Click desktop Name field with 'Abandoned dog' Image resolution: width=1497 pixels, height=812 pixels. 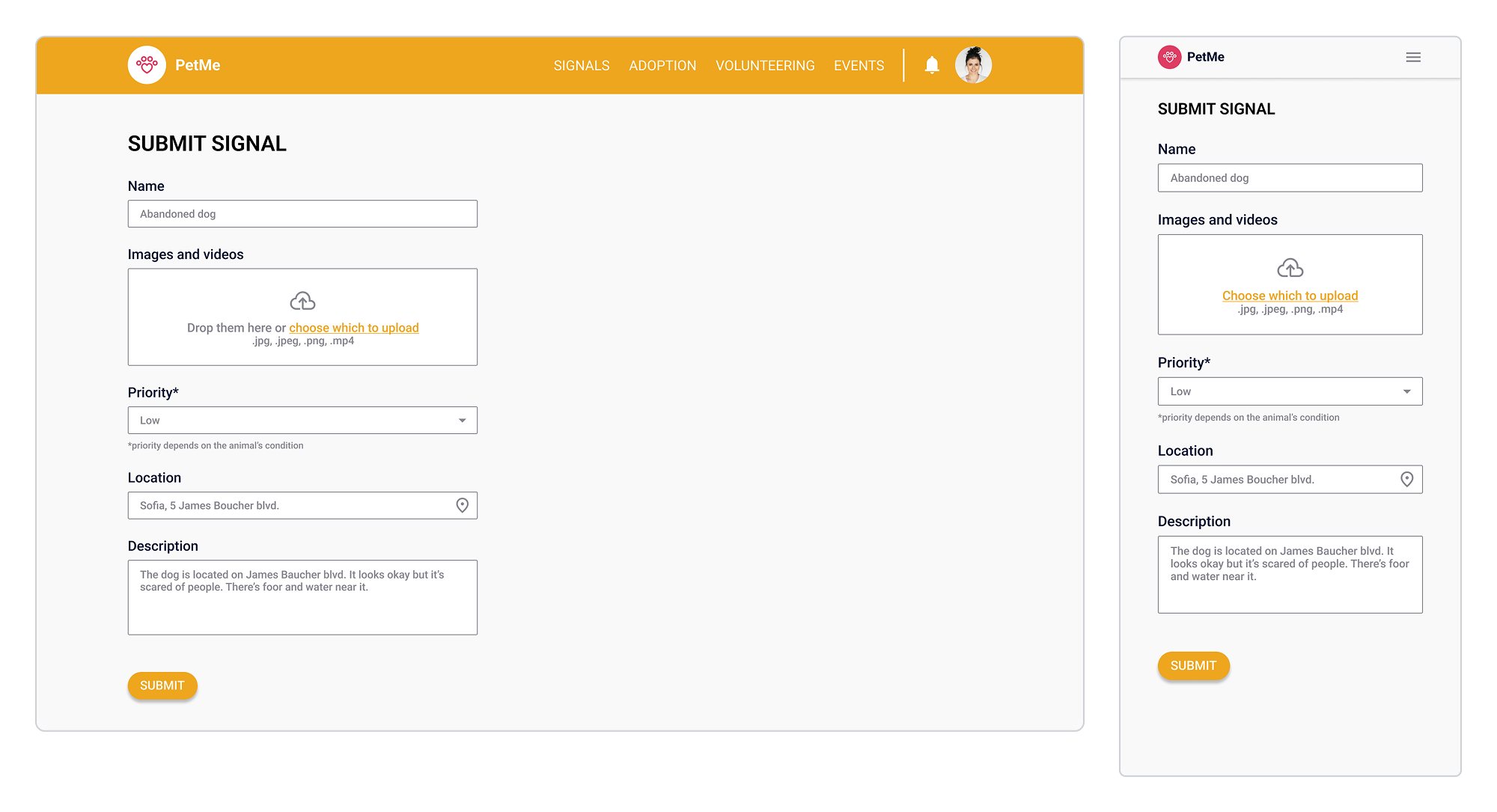pos(302,214)
